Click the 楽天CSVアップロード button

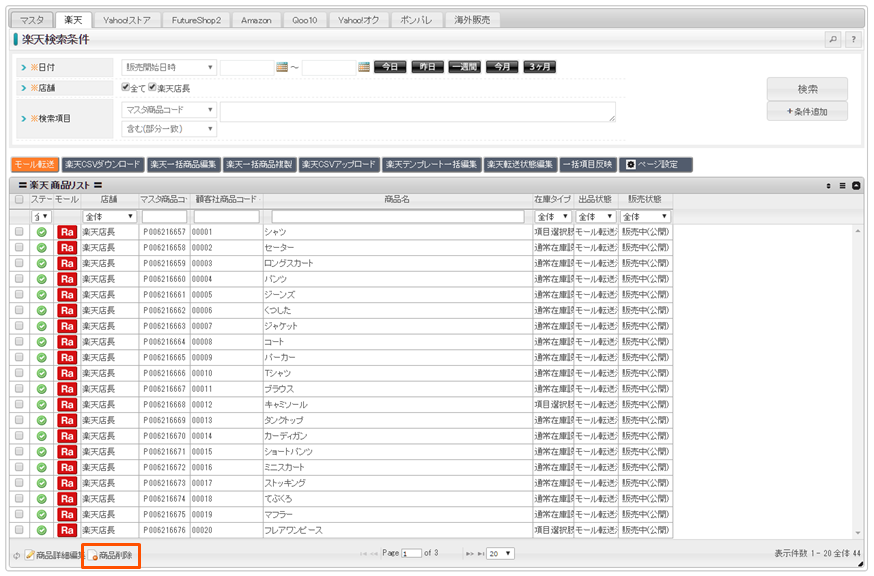(339, 164)
